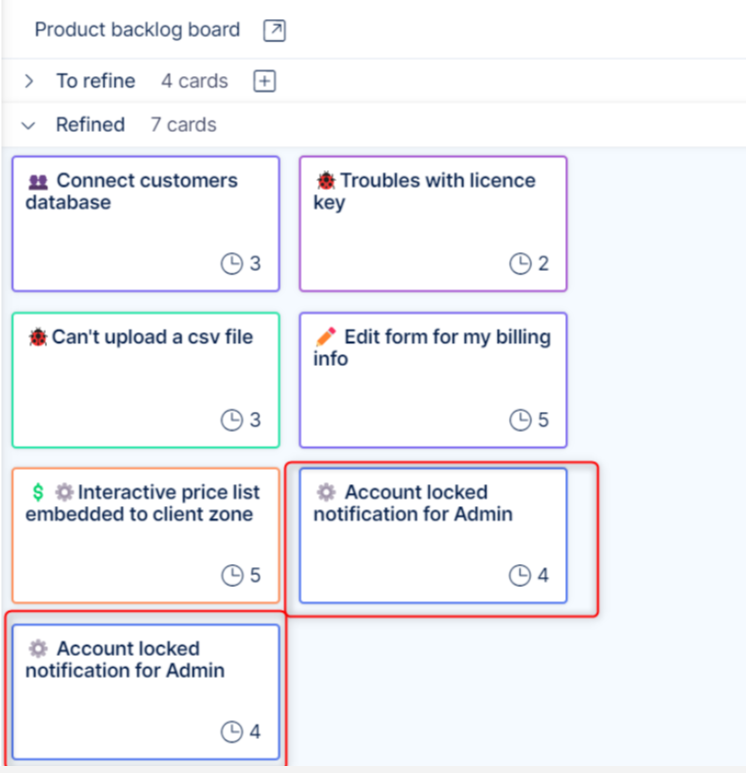The image size is (746, 773).
Task: Open Edit form for my billing info title
Action: tap(447, 337)
